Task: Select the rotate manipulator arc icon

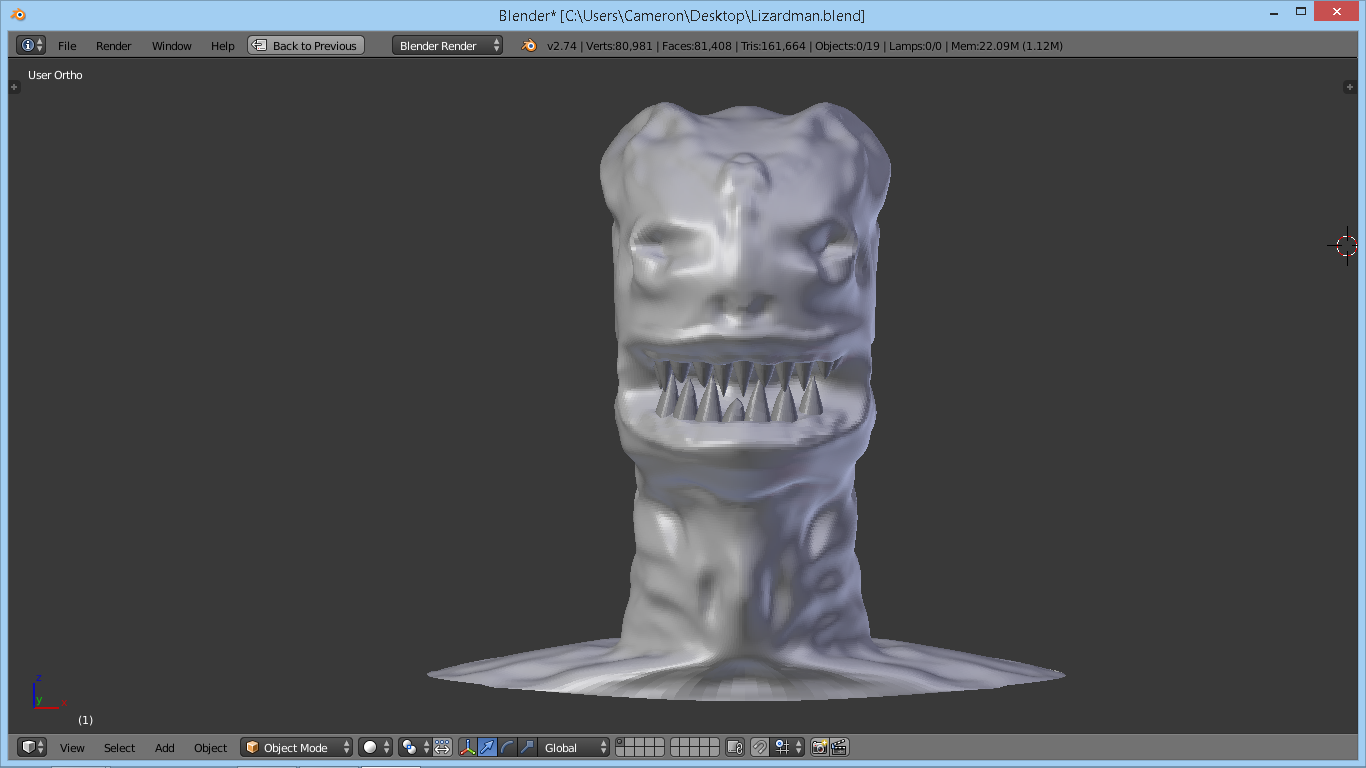Action: point(507,748)
